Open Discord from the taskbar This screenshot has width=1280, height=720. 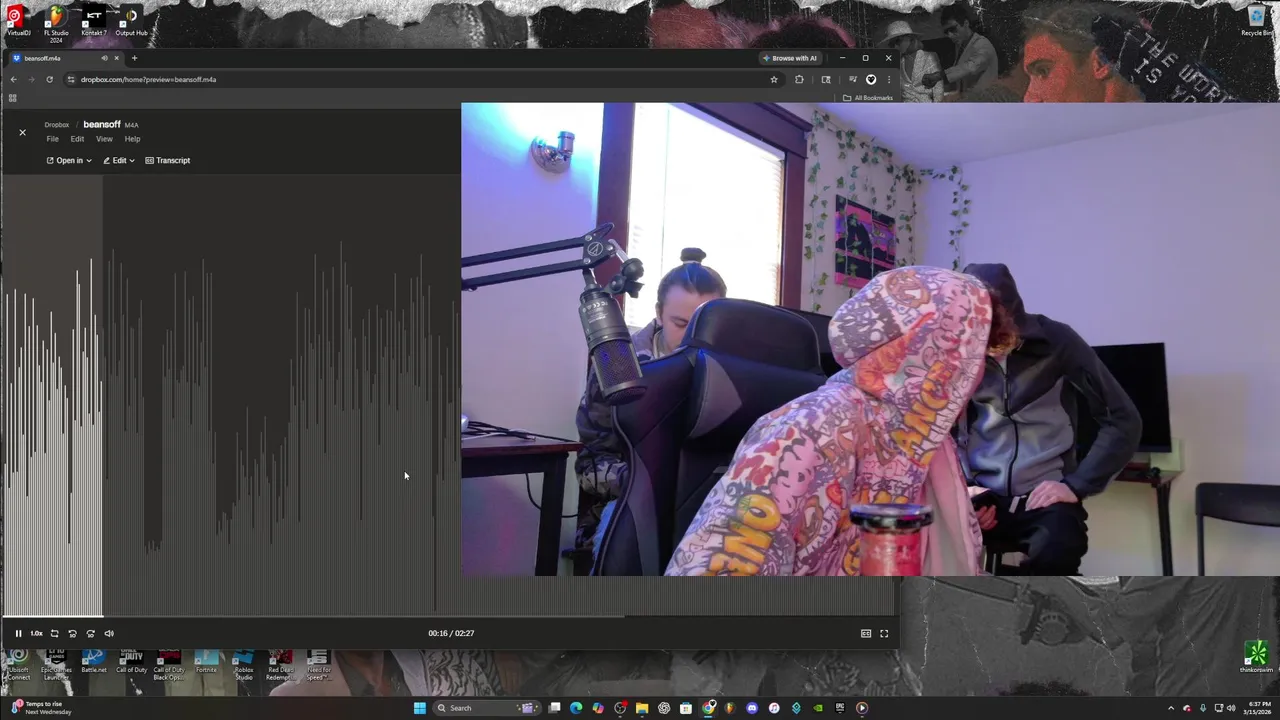point(752,708)
